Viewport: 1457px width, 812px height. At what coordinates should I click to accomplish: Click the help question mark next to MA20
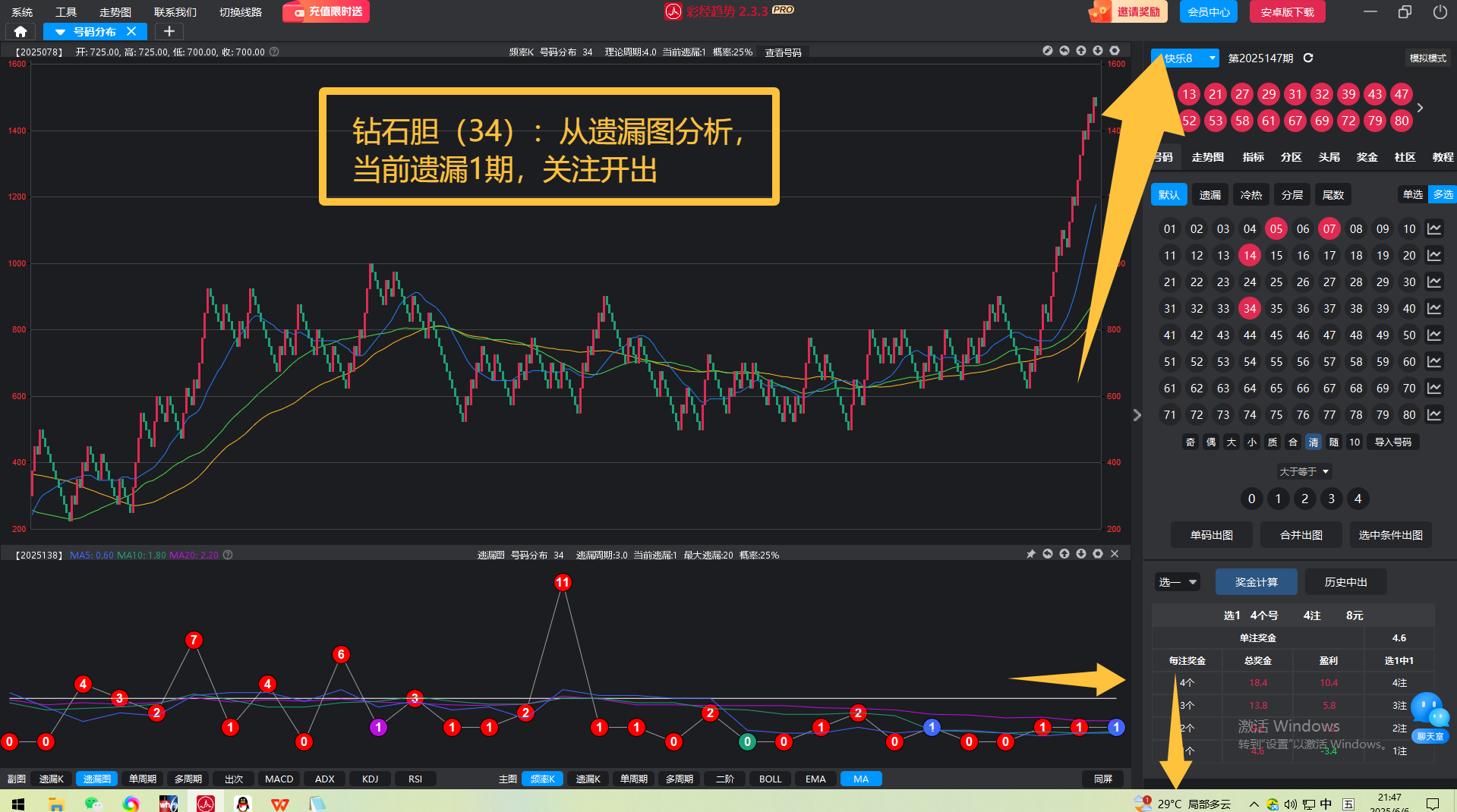tap(228, 555)
